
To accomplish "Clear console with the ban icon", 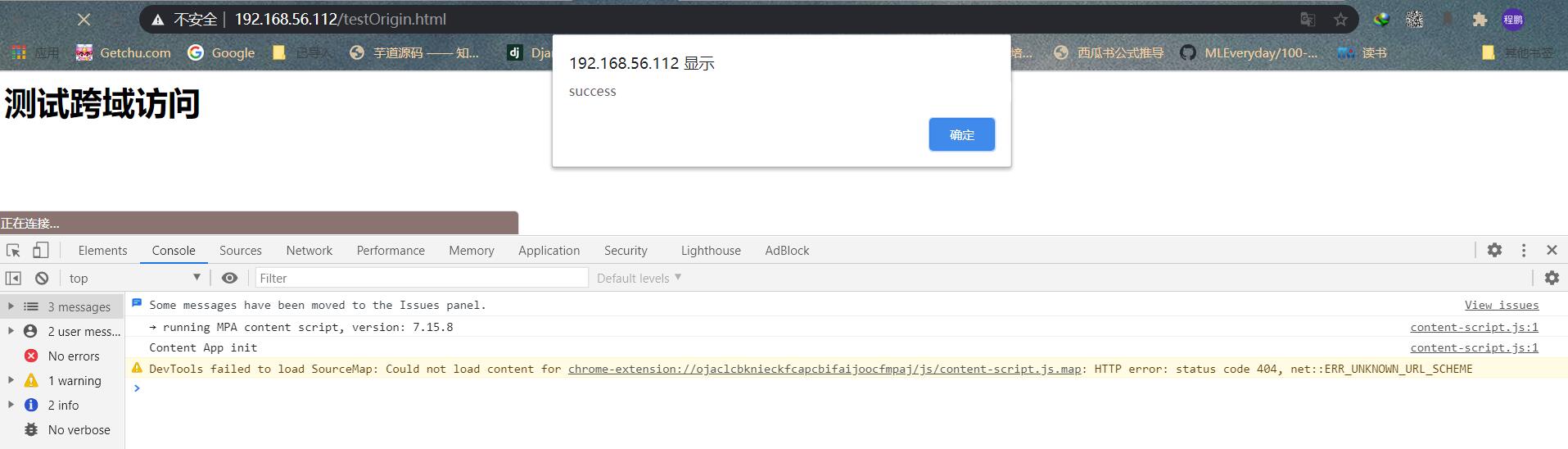I will tap(42, 279).
